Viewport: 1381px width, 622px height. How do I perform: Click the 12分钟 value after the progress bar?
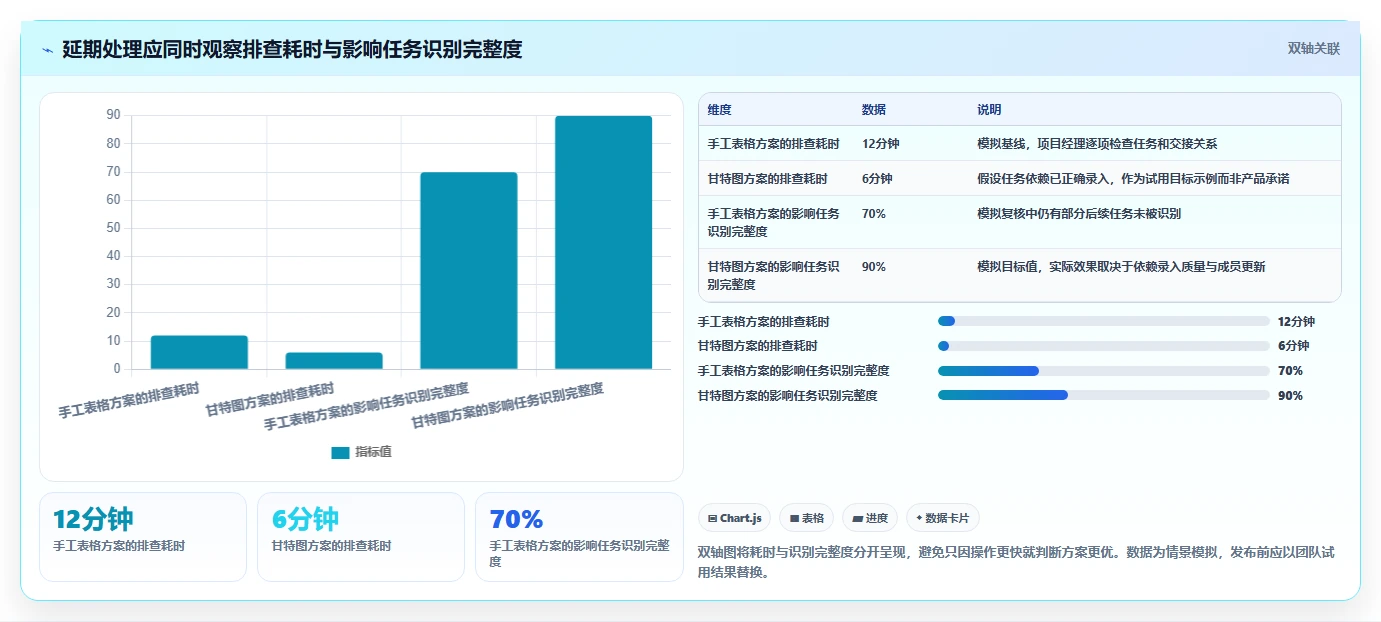point(1296,322)
